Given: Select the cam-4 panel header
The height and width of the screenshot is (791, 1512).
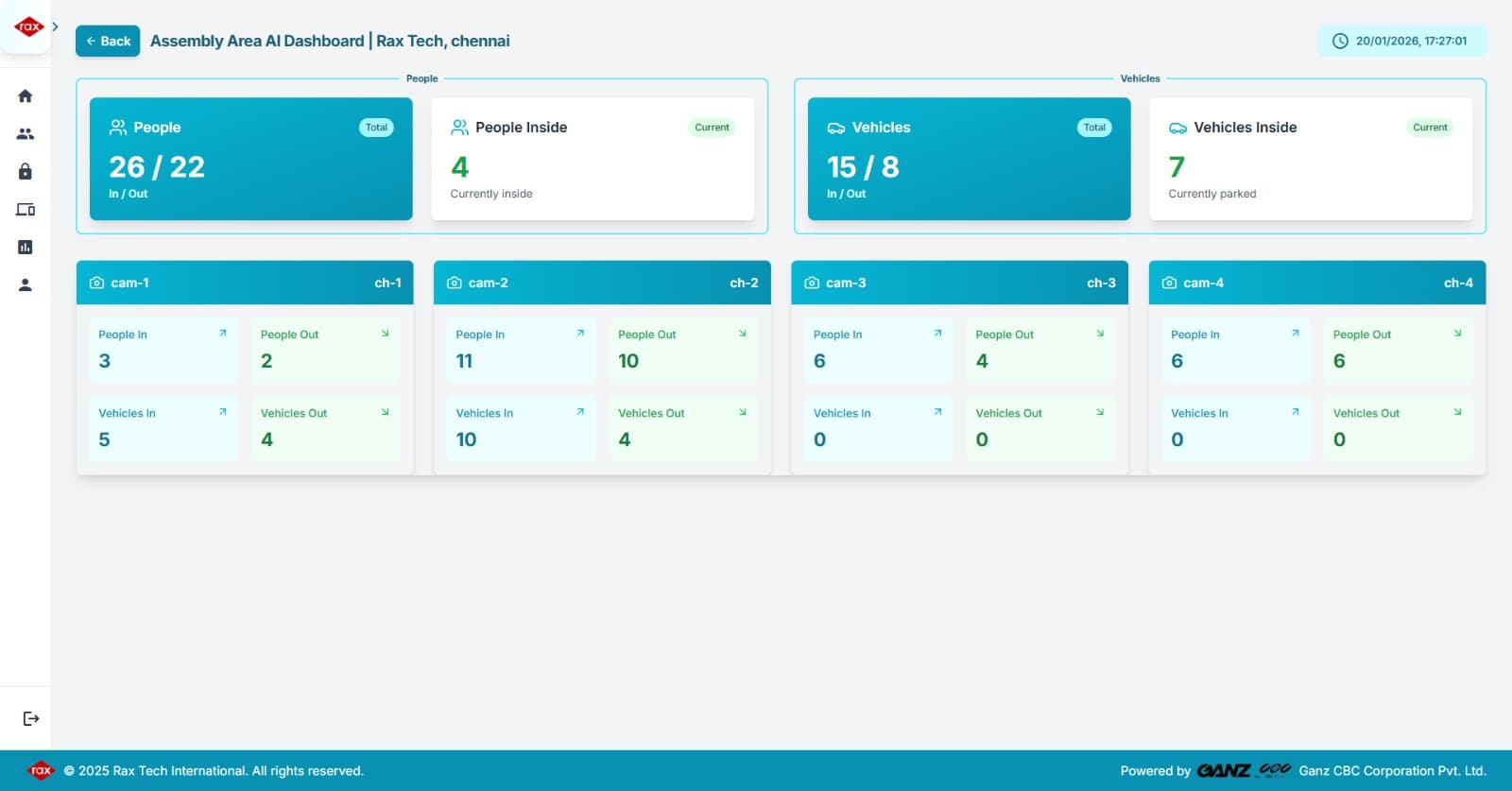Looking at the screenshot, I should pos(1316,283).
